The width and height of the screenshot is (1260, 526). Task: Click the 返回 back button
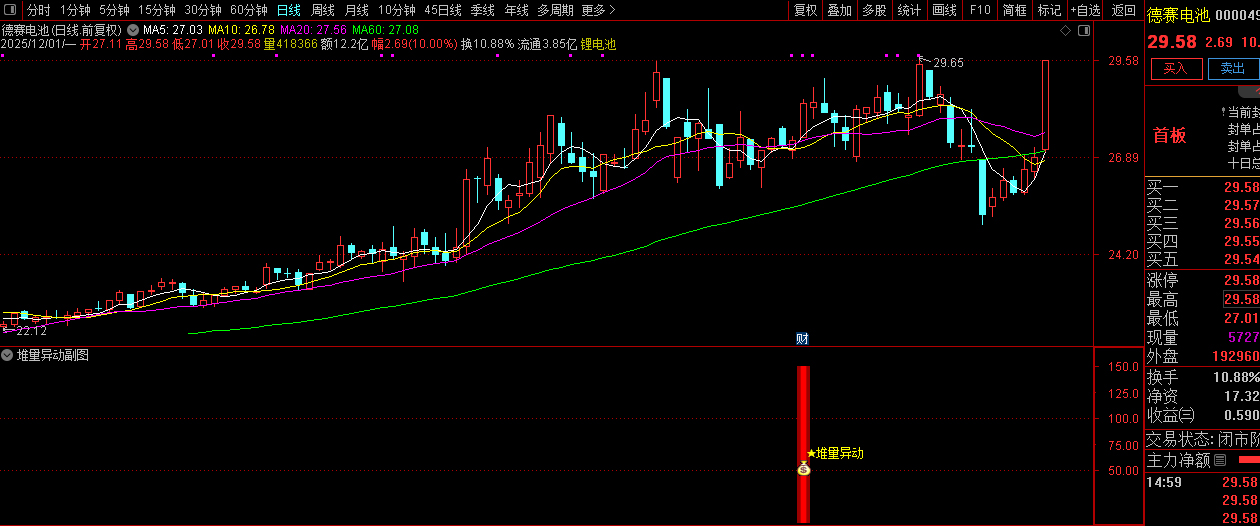click(x=1124, y=10)
